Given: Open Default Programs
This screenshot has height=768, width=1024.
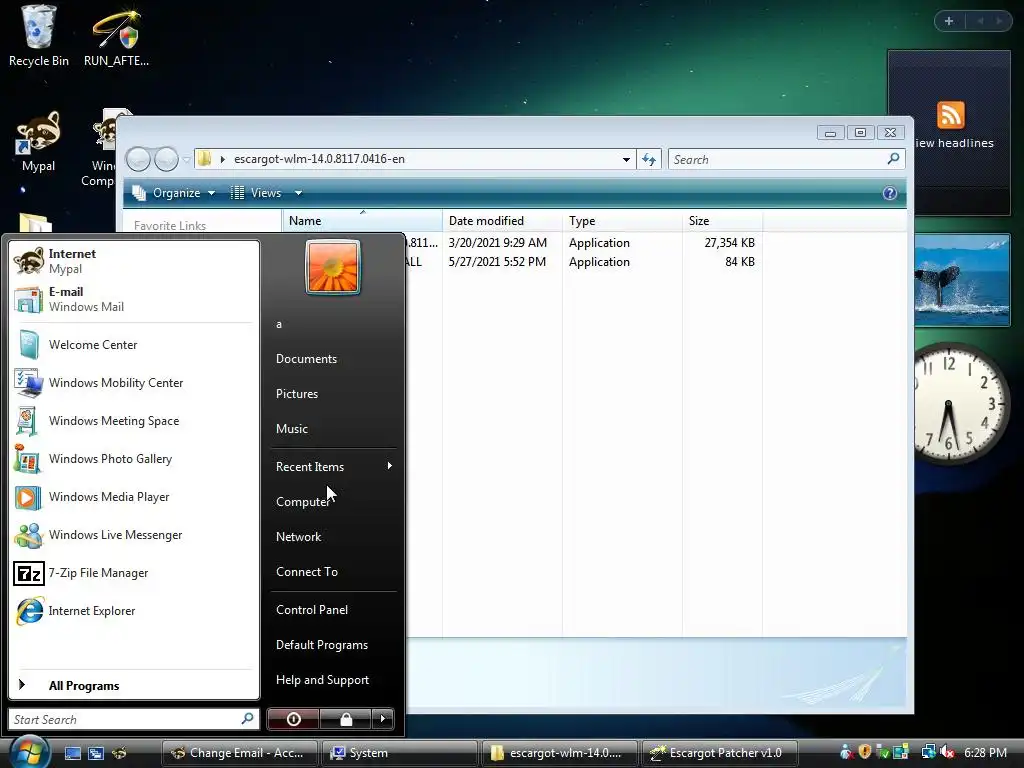Looking at the screenshot, I should click(x=333, y=645).
